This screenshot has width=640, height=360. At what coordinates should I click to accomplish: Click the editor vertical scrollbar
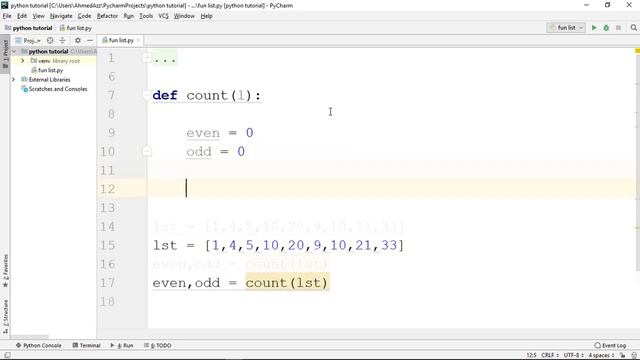tap(638, 163)
